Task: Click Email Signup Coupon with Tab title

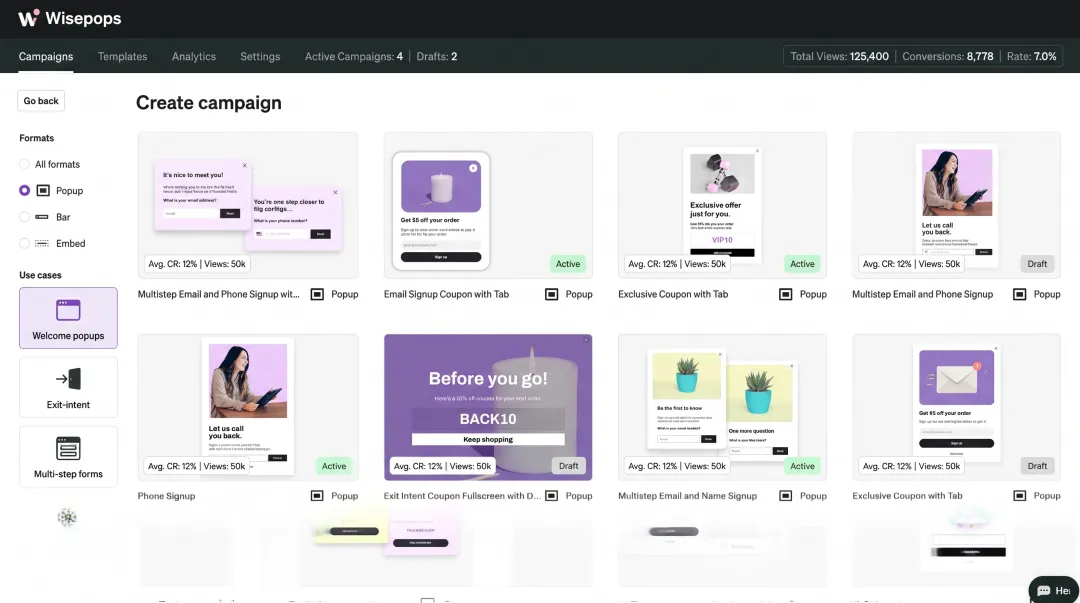Action: [x=446, y=294]
